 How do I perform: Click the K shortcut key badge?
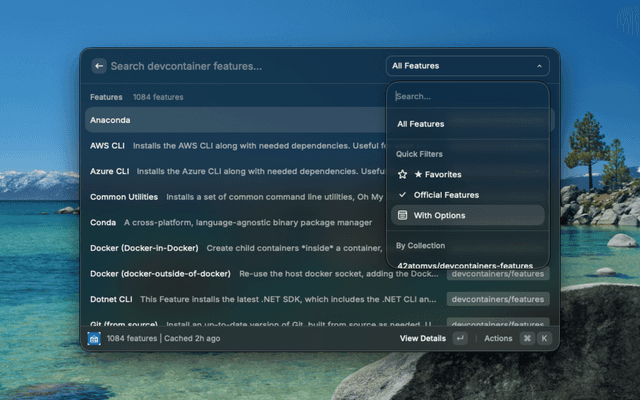pyautogui.click(x=544, y=339)
